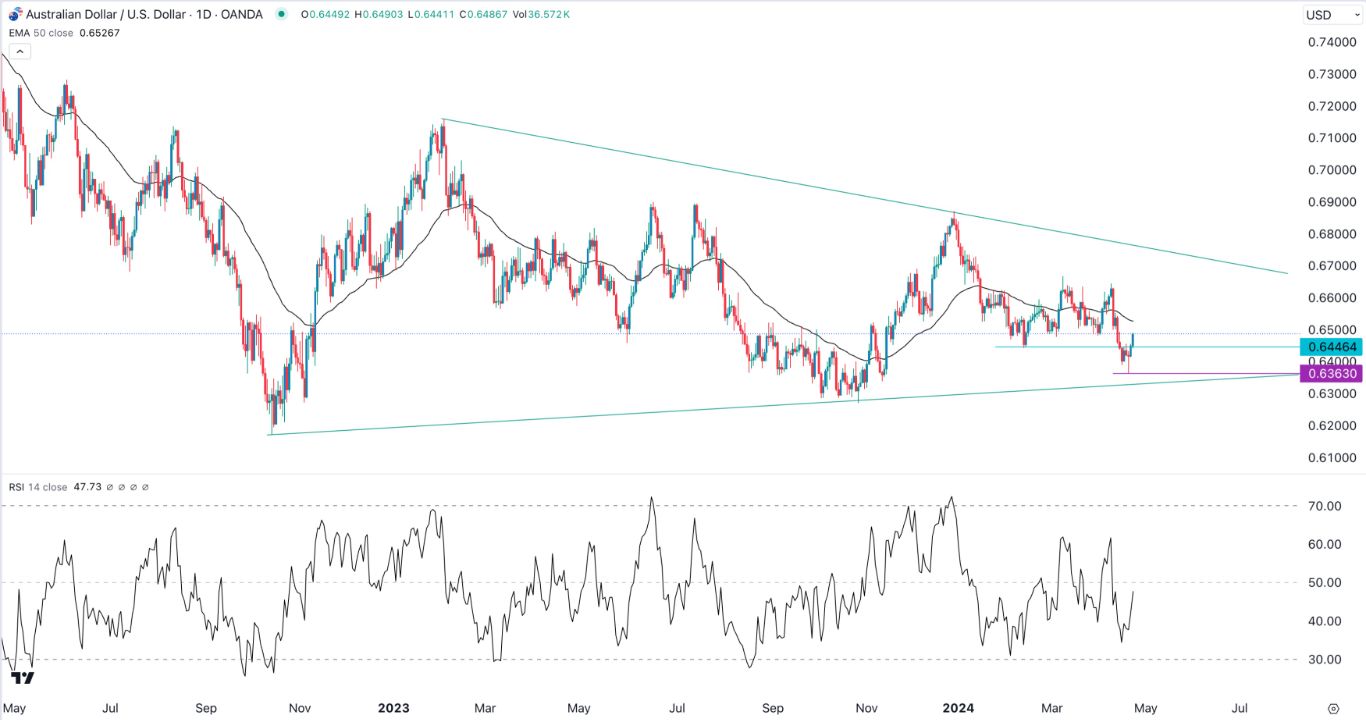Click the 2023 label on the time axis

(x=394, y=708)
